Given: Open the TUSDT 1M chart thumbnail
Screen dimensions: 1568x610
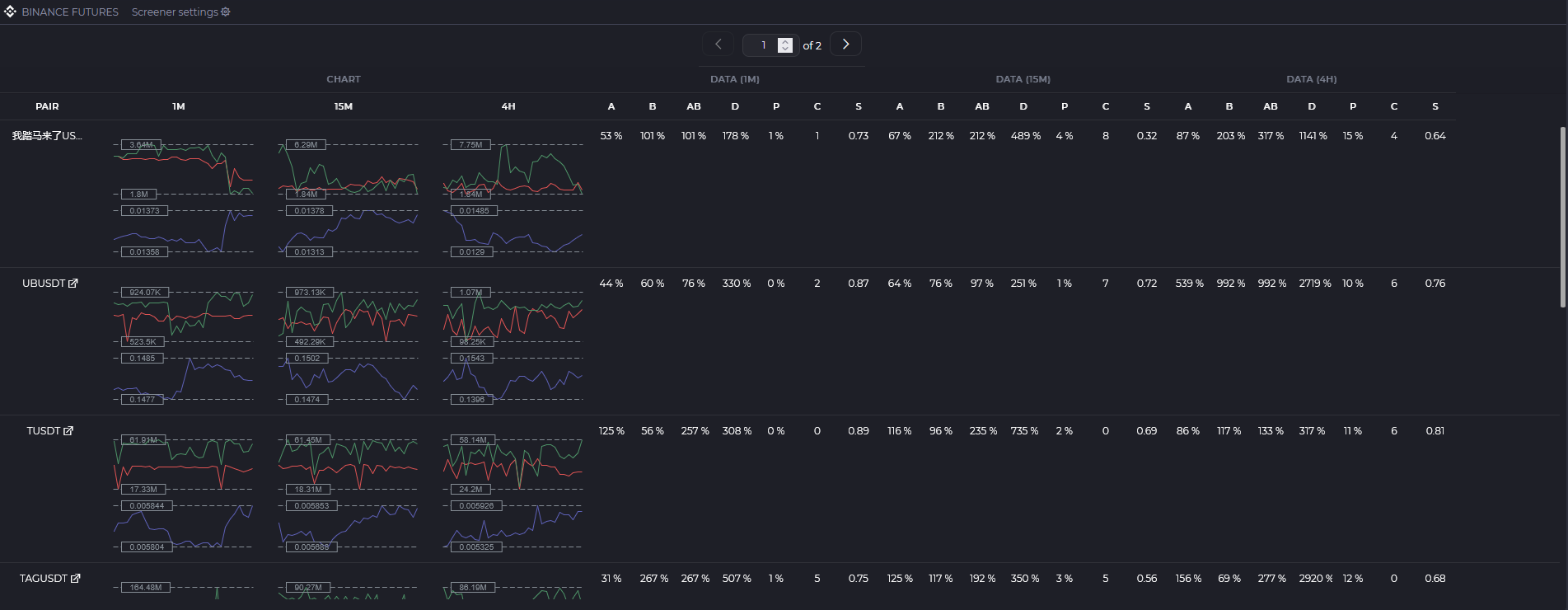Looking at the screenshot, I should click(x=183, y=493).
